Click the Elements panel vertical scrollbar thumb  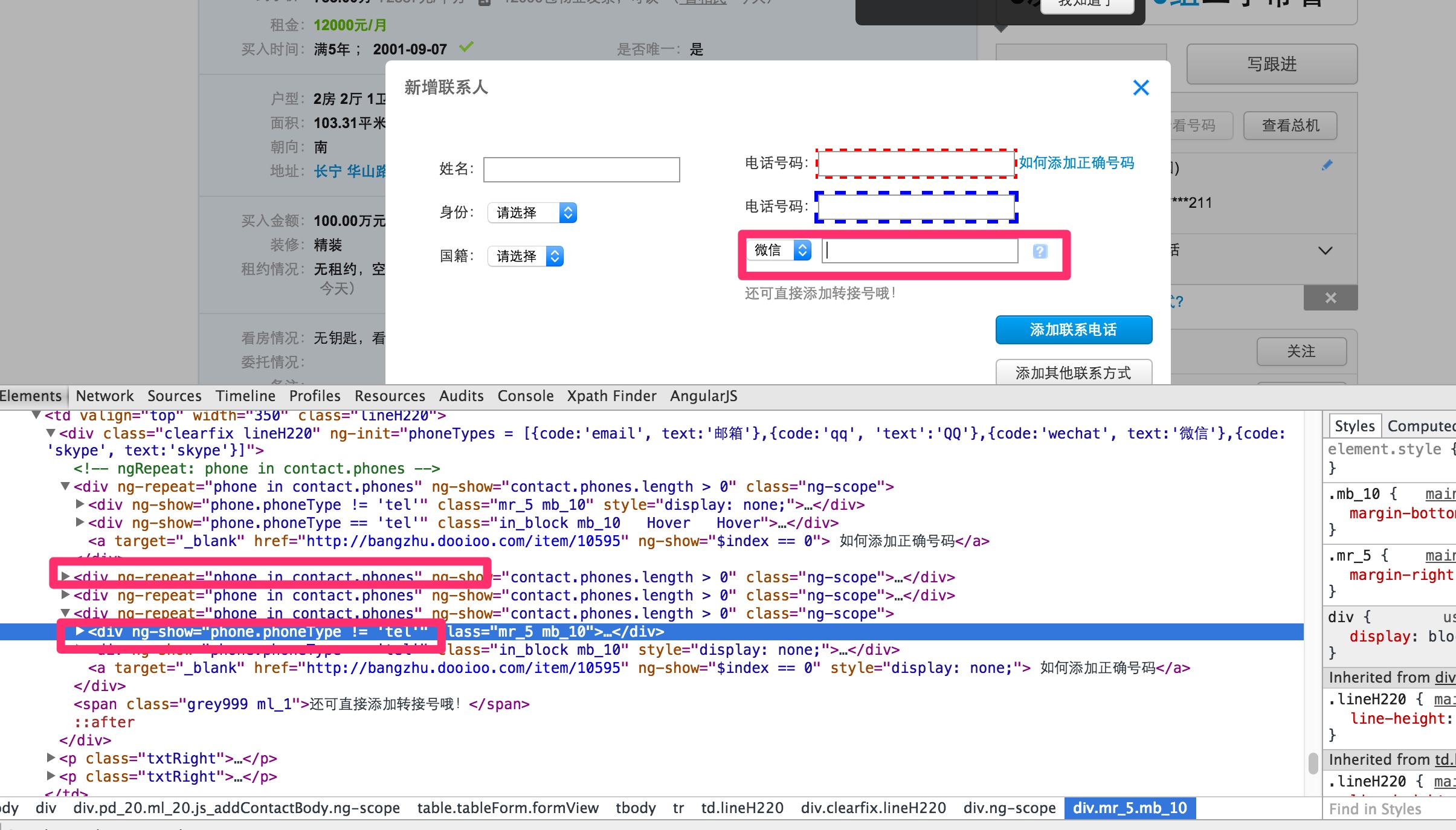click(x=1313, y=763)
